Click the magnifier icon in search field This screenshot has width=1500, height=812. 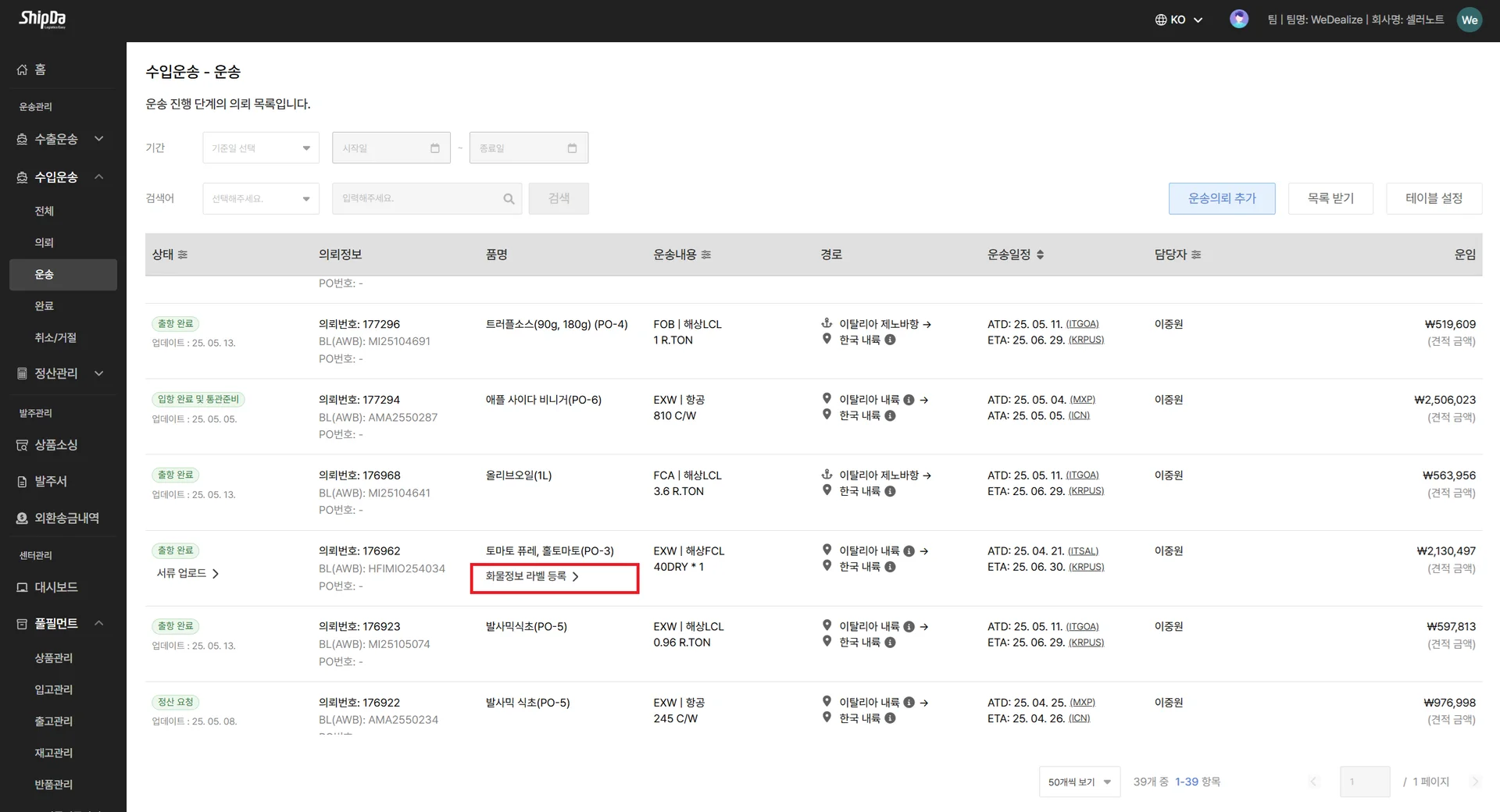(509, 199)
